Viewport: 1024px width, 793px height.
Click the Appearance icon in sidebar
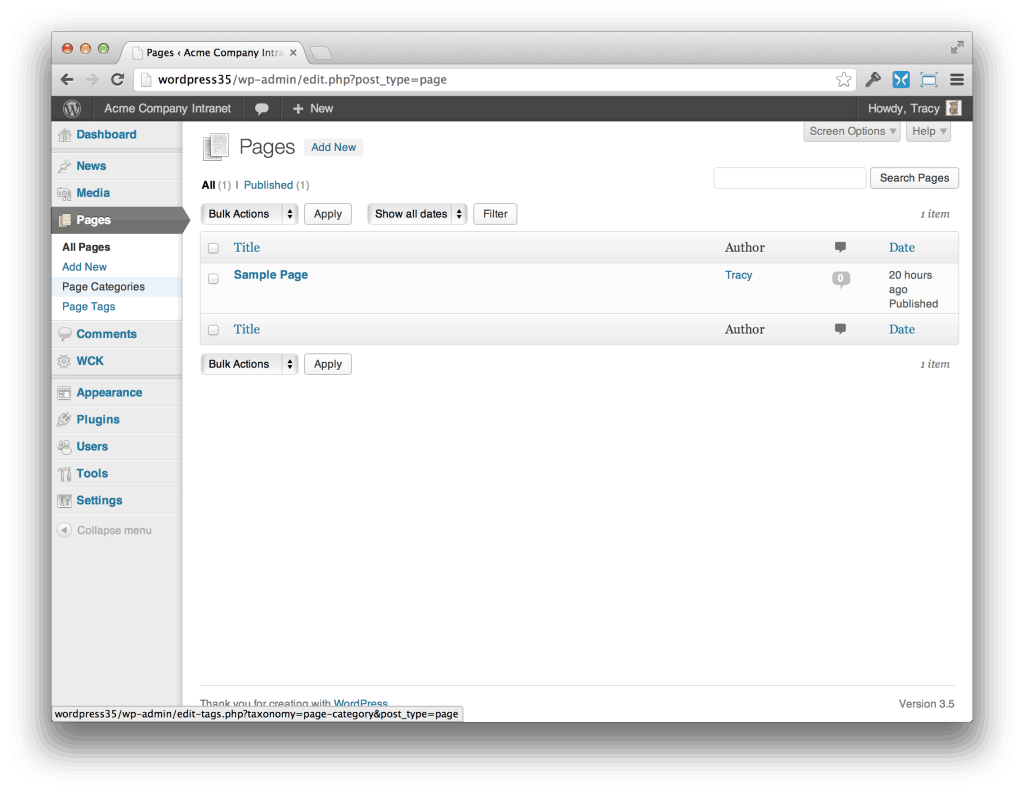coord(64,393)
